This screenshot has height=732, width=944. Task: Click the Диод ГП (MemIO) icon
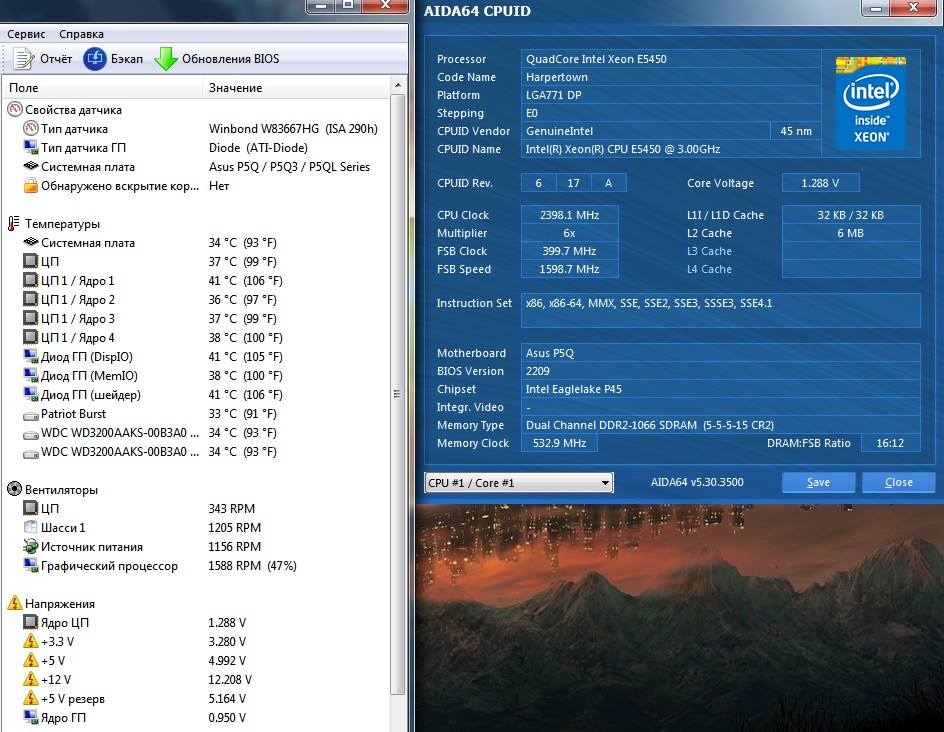31,375
